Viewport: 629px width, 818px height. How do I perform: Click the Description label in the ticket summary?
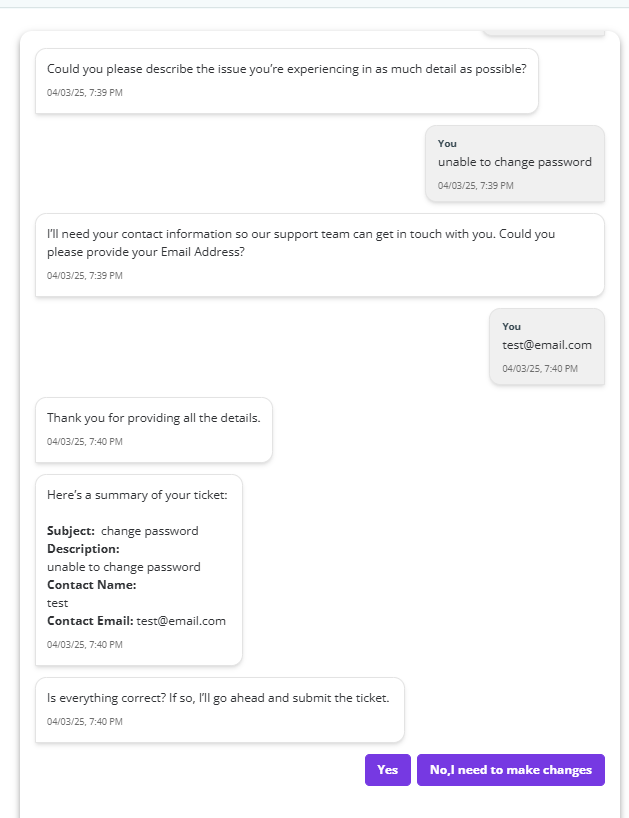click(83, 549)
